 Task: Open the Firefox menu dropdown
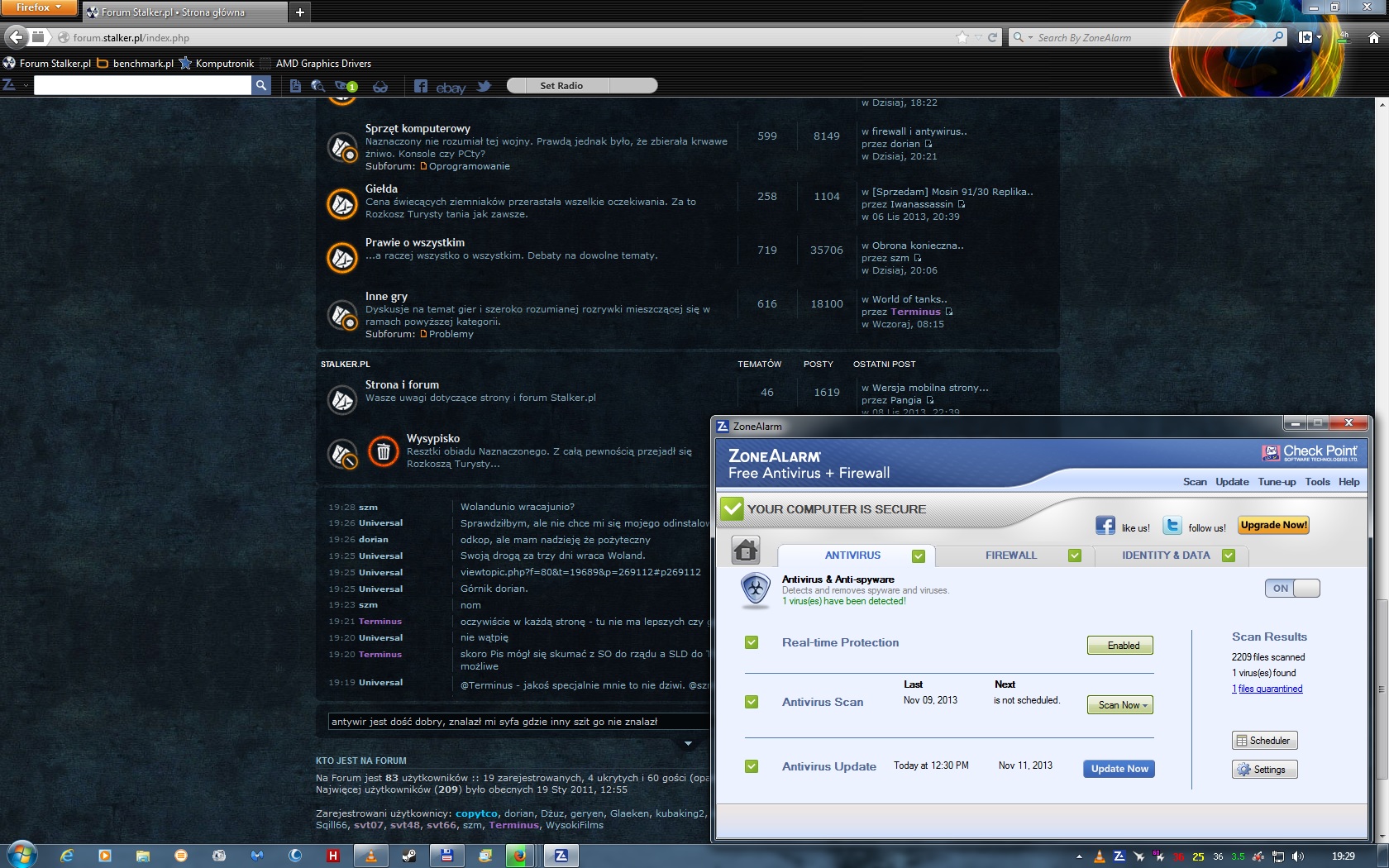[x=38, y=7]
